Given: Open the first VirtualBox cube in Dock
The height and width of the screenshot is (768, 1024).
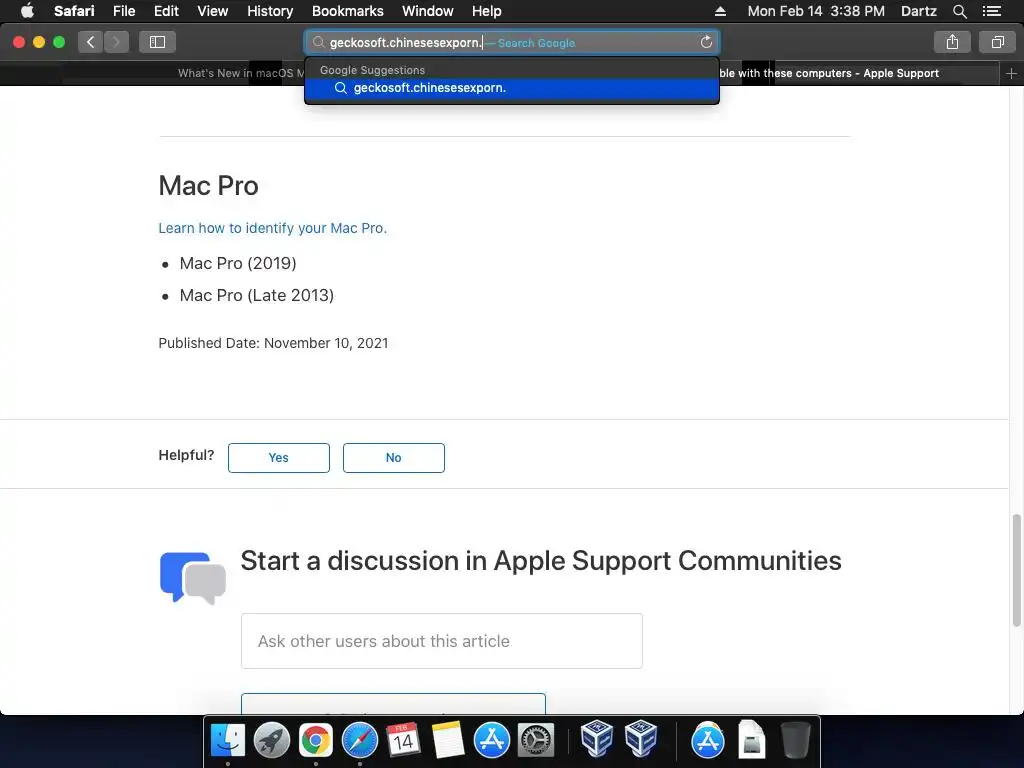Looking at the screenshot, I should (x=596, y=739).
